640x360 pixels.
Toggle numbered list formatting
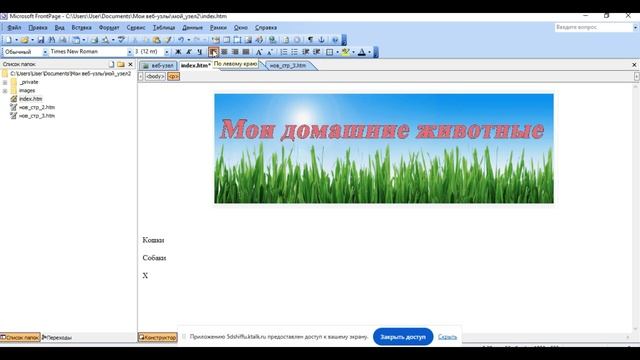(283, 52)
